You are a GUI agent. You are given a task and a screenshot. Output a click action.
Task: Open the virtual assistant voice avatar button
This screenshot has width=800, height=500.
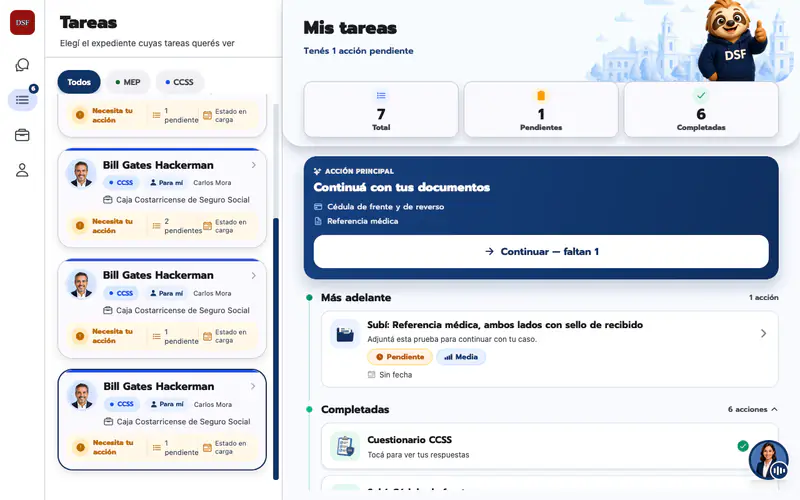pyautogui.click(x=768, y=460)
